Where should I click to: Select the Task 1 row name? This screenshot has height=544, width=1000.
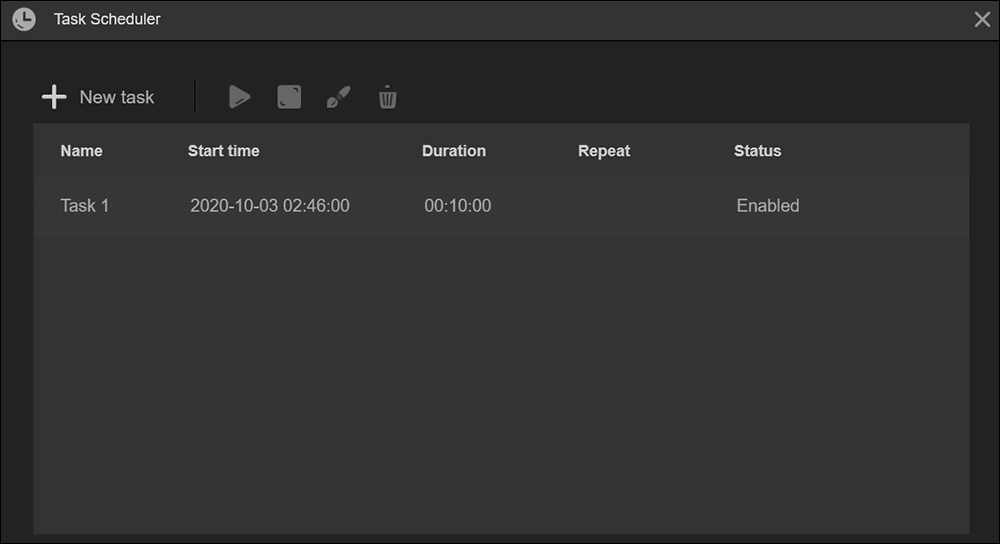85,205
